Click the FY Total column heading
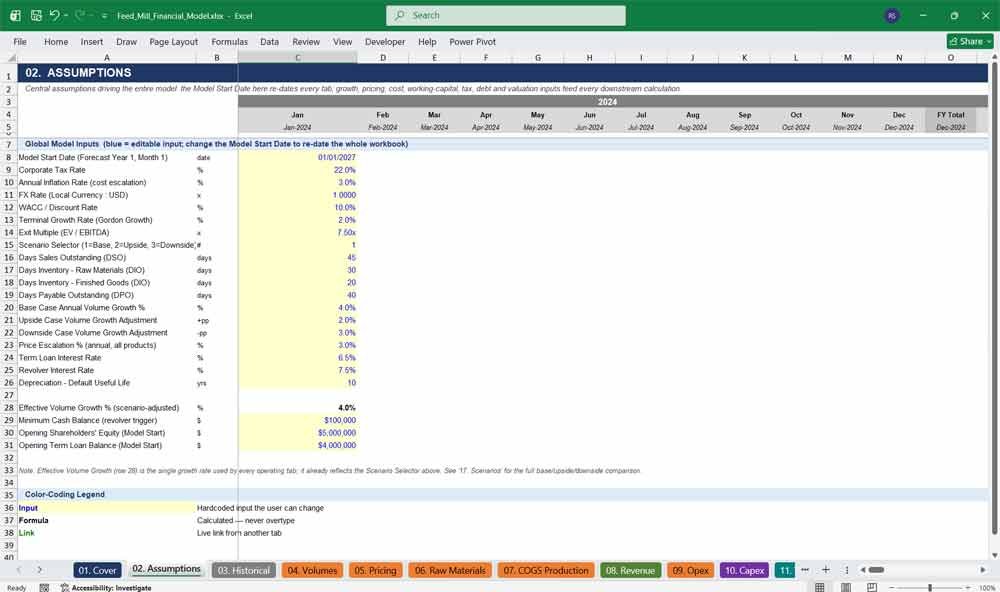1000x592 pixels. [x=950, y=115]
